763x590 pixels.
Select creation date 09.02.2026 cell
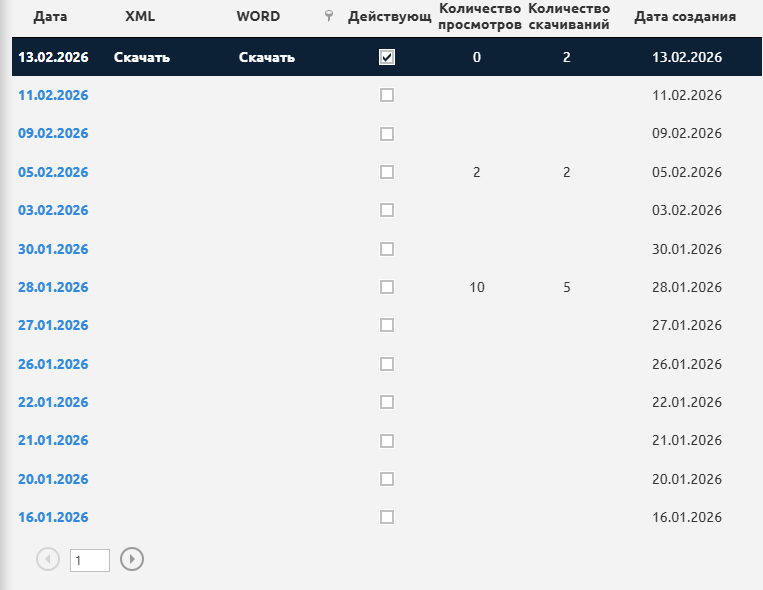coord(687,133)
